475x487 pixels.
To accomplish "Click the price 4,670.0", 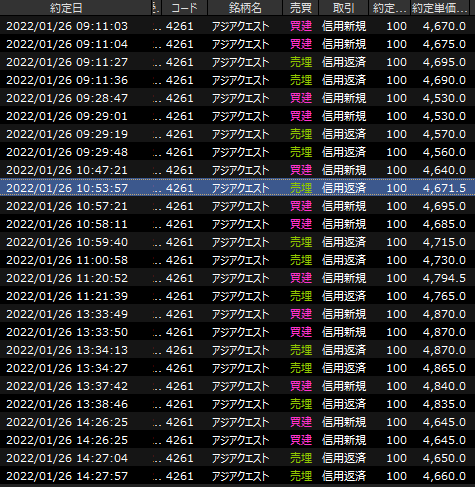I will [444, 26].
